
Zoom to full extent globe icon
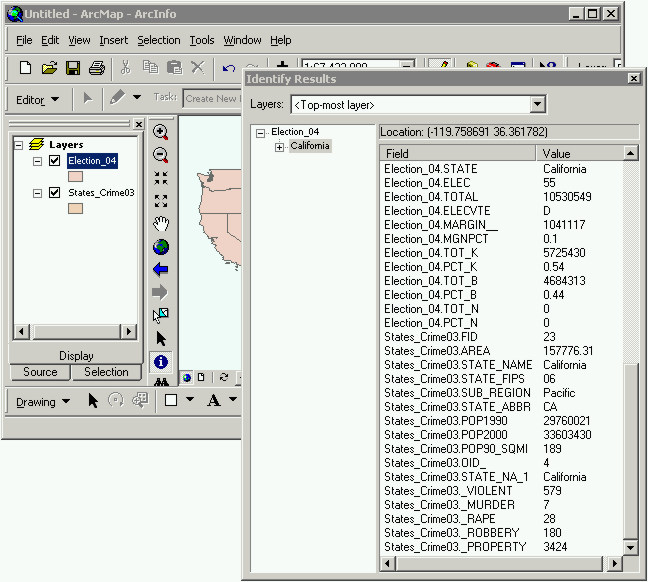(x=161, y=247)
